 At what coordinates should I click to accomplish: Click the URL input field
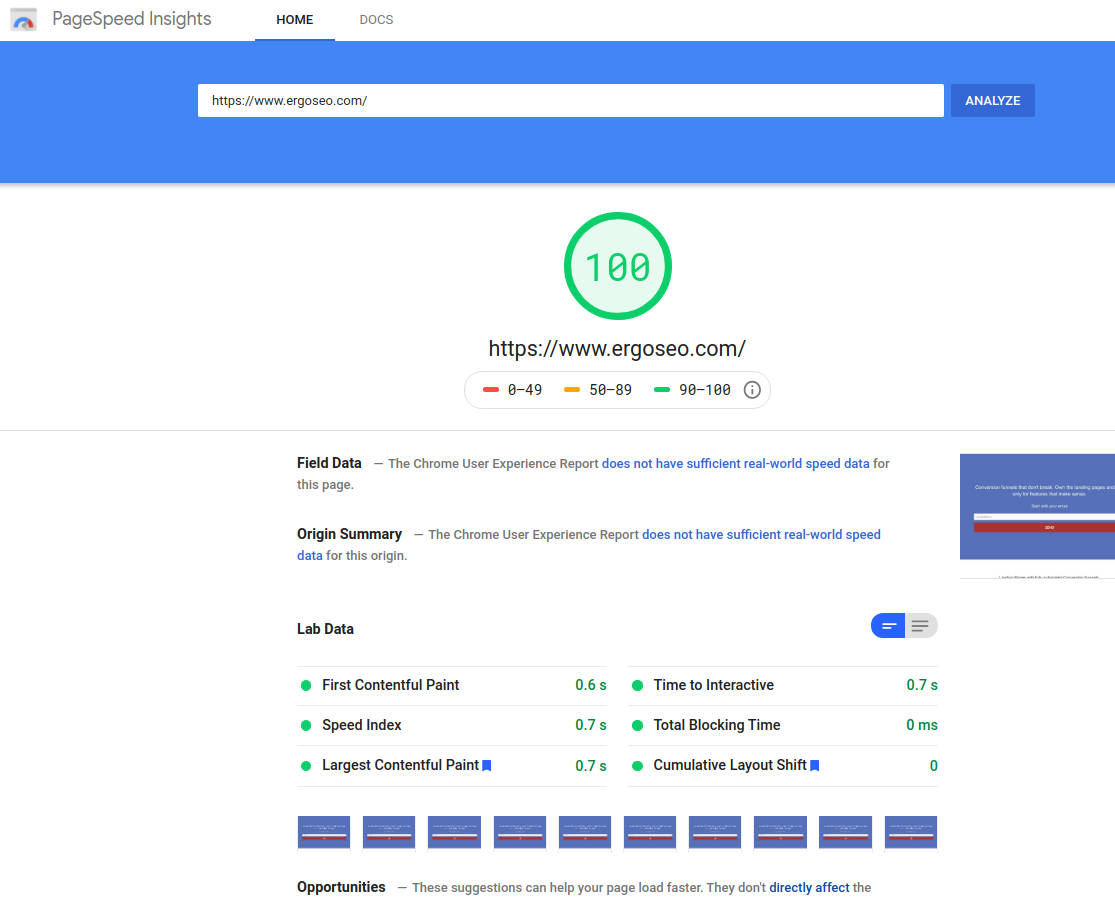[570, 101]
